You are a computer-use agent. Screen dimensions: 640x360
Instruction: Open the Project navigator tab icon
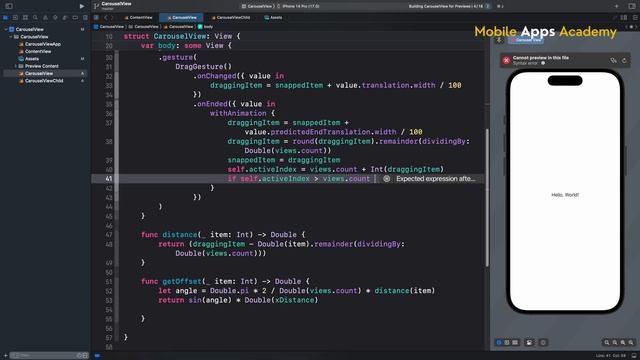[x=5, y=18]
